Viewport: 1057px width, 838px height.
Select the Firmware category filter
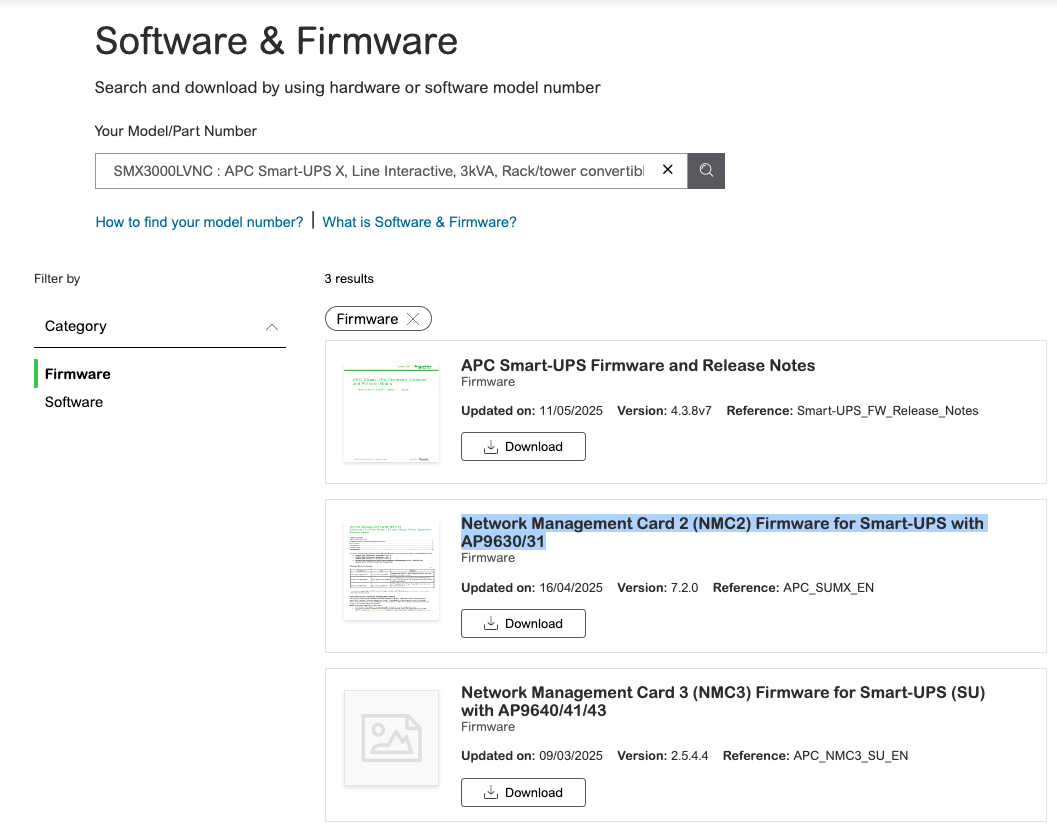[x=78, y=374]
